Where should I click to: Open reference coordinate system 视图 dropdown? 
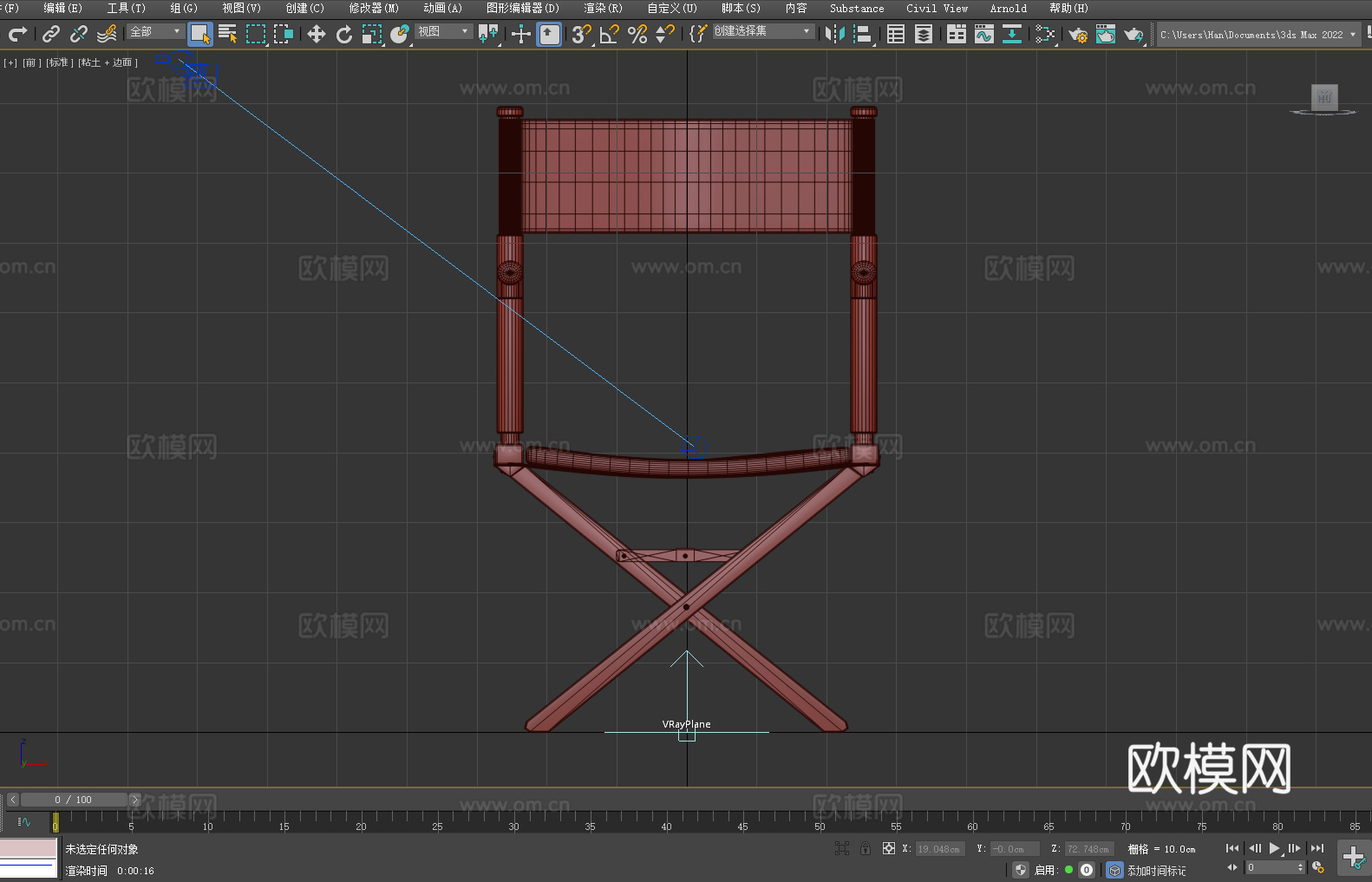click(x=443, y=31)
